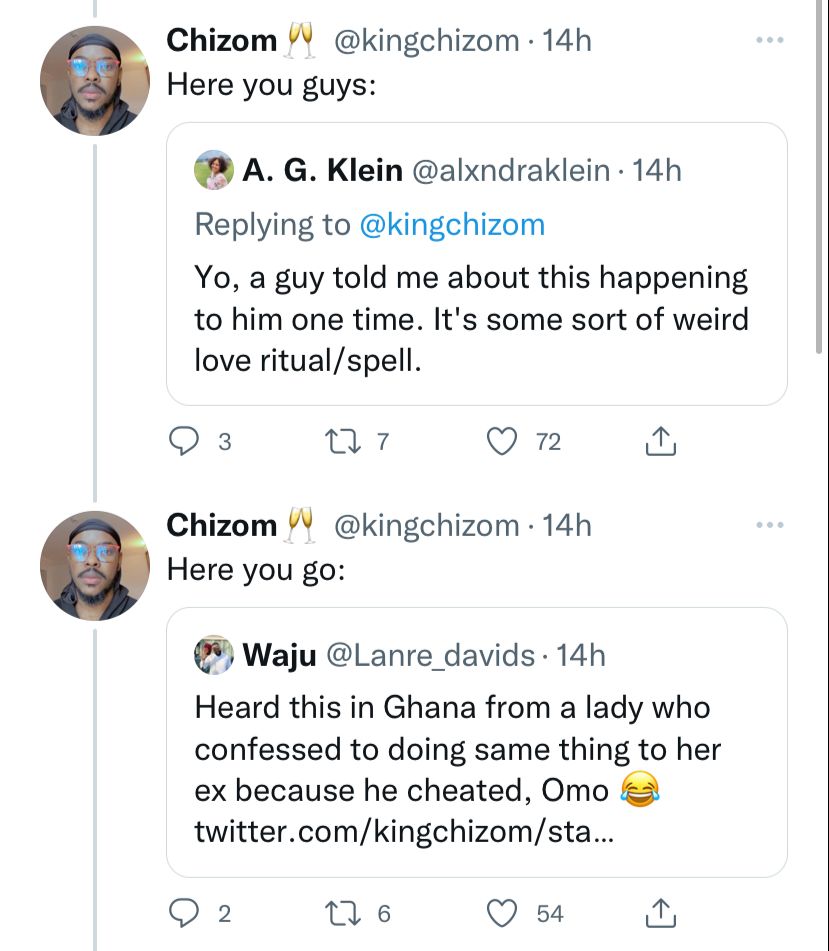
Task: Share the 'Here you go' tweet
Action: [661, 913]
